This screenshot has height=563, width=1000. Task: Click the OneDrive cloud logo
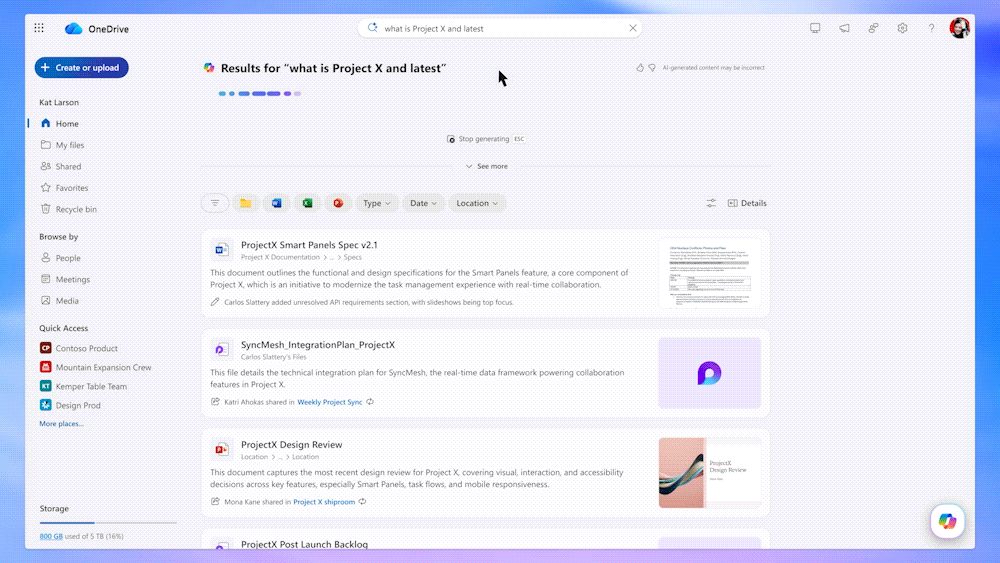pos(73,29)
